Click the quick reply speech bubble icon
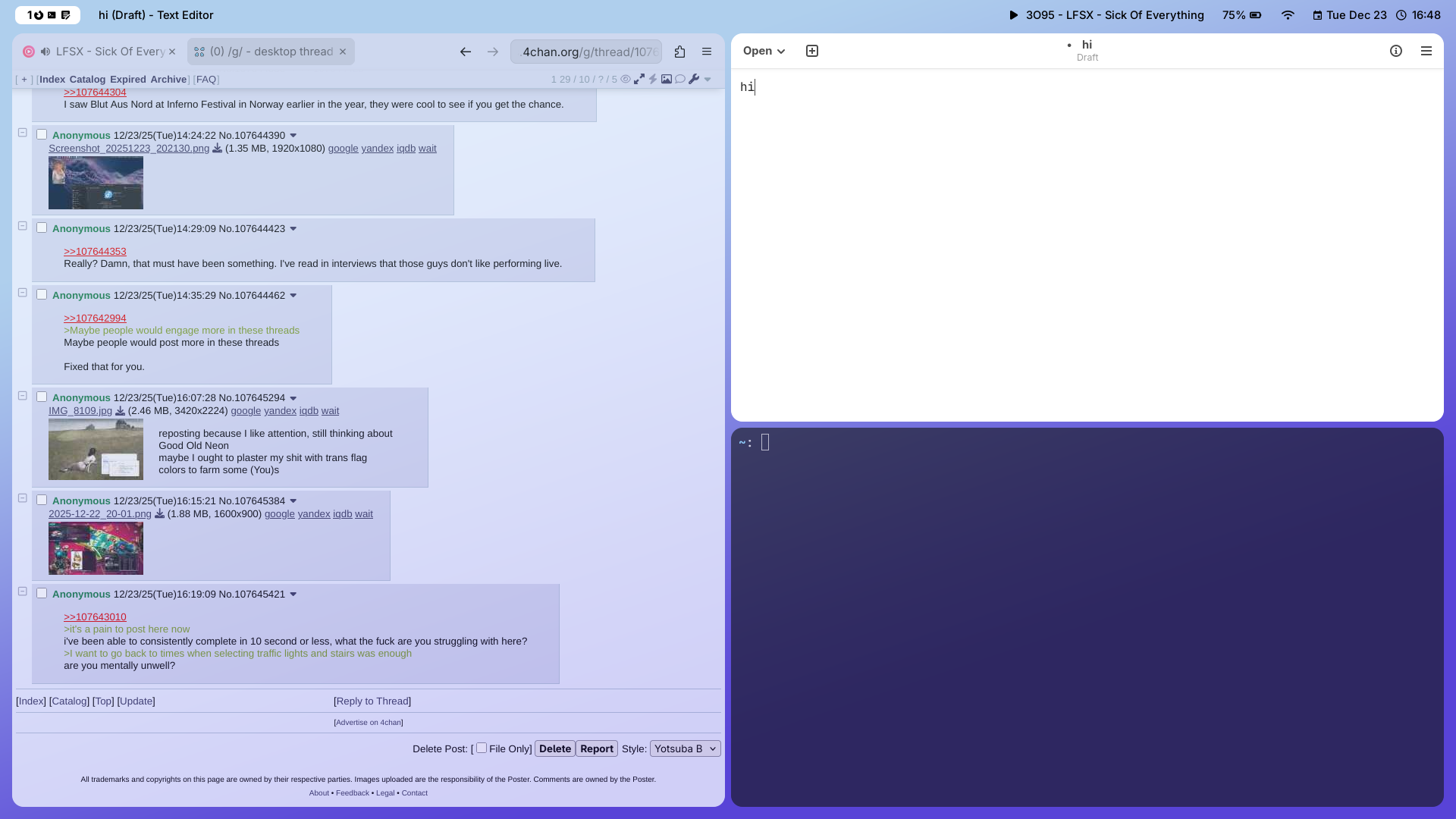Screen dimensions: 1456x819 coord(680,79)
